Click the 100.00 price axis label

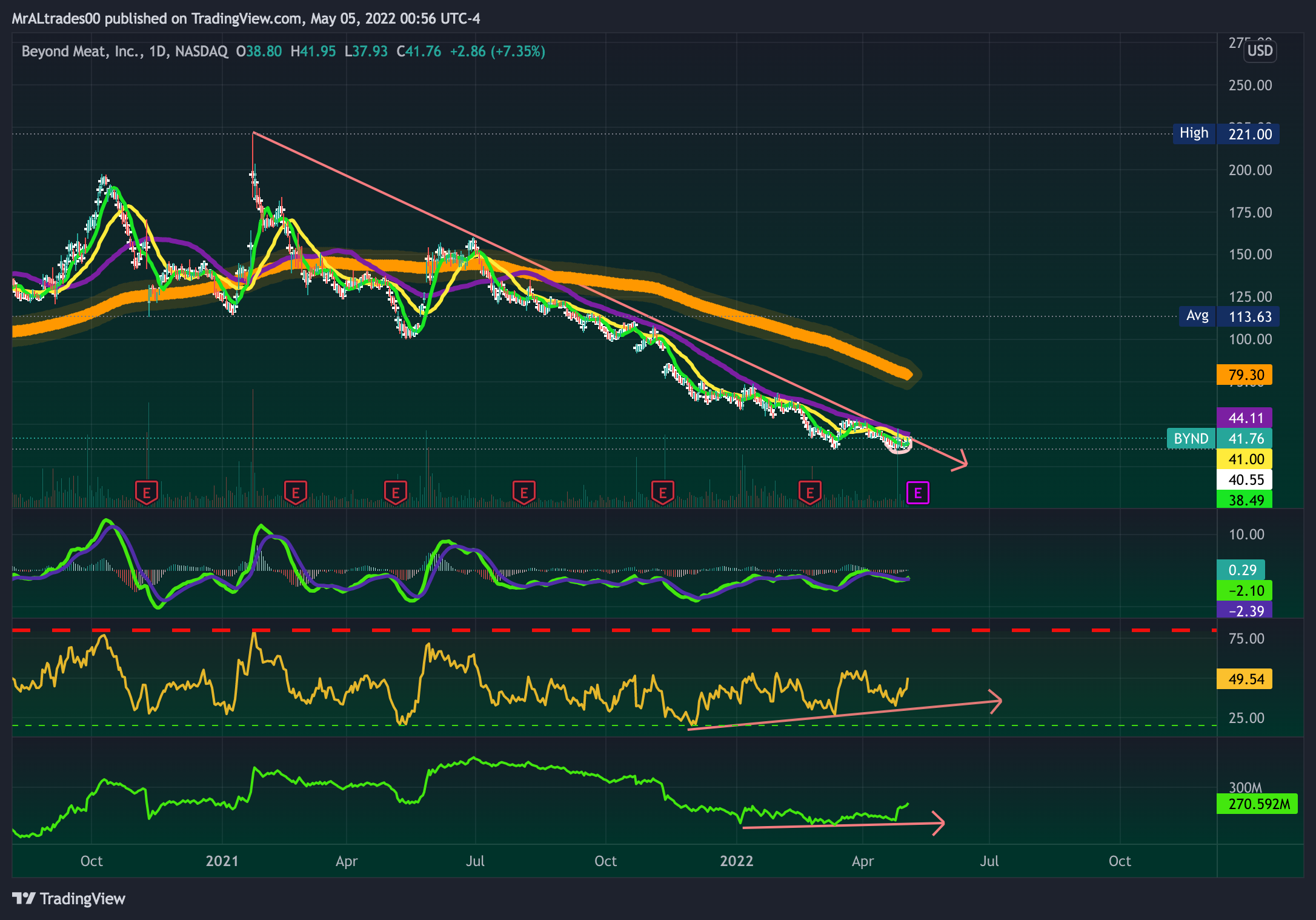pos(1250,339)
